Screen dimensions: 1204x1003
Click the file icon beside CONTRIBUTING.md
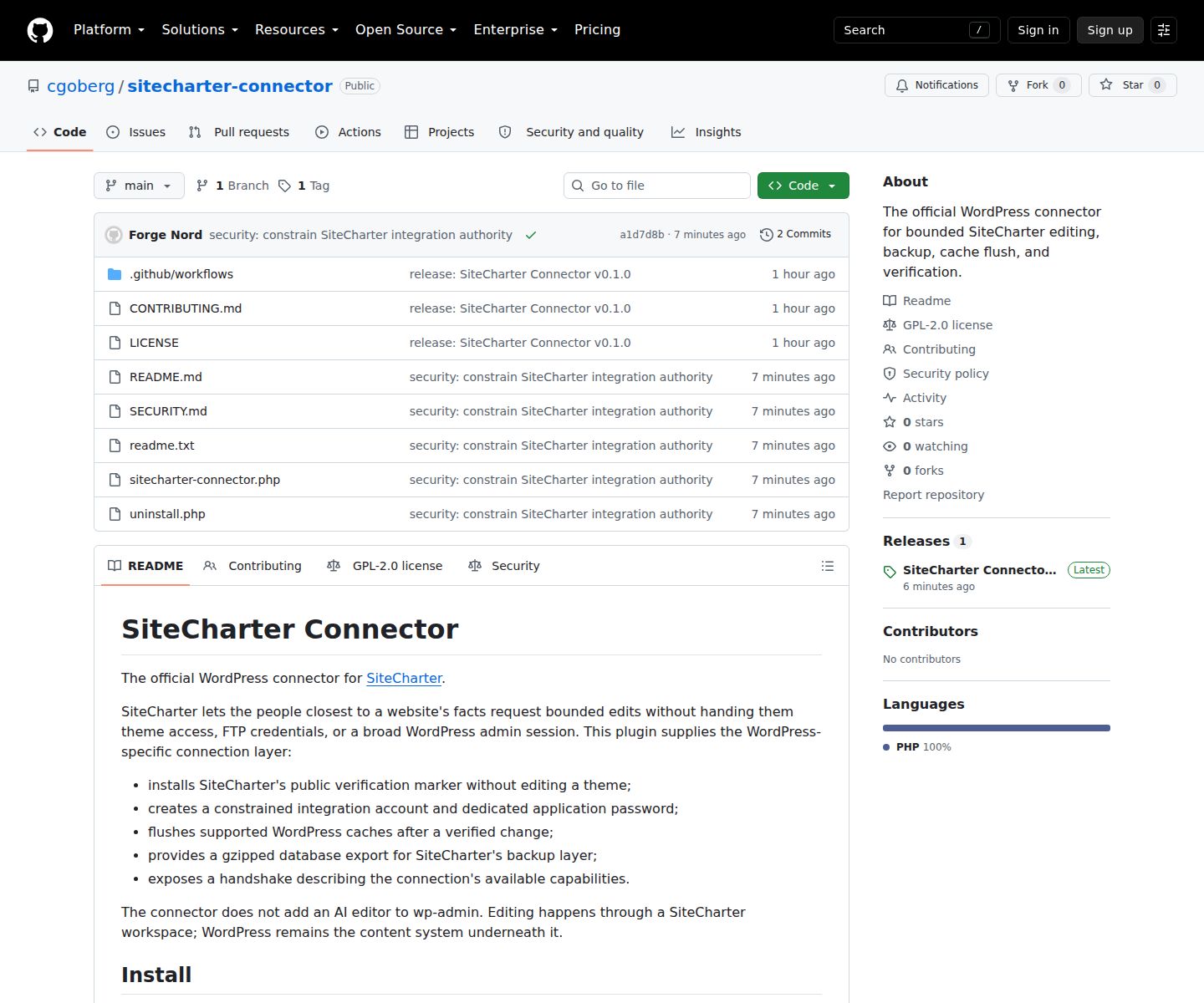point(115,308)
